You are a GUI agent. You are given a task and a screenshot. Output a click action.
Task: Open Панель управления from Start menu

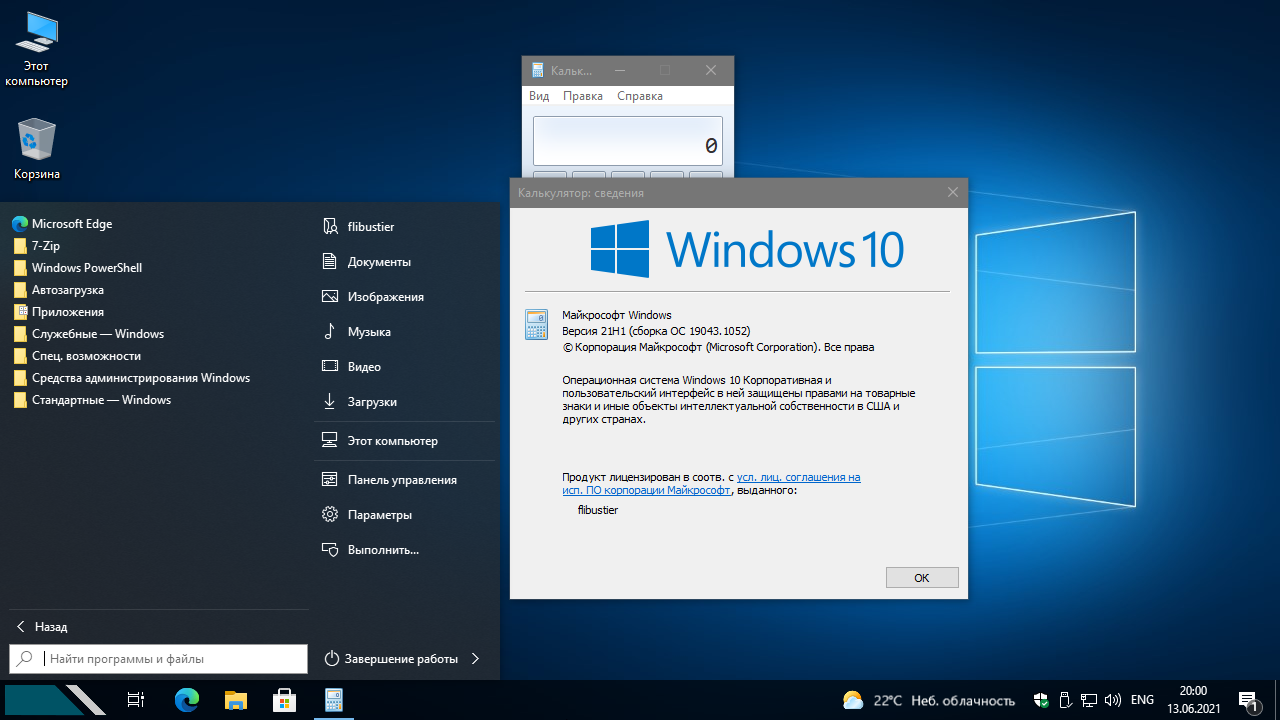[x=402, y=480]
